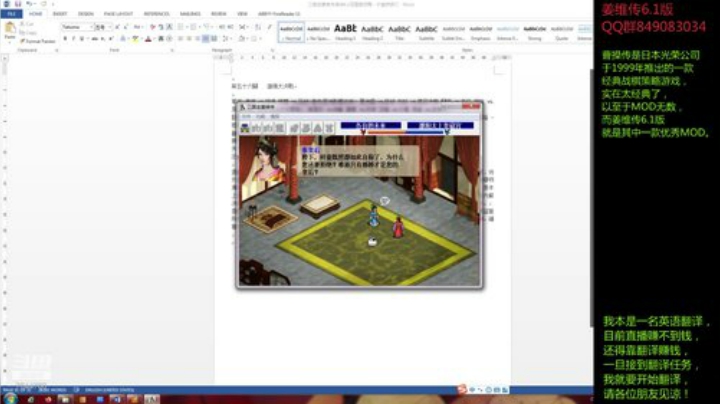Click Clear All Formatting icon
This screenshot has height=404, width=720.
[x=152, y=27]
